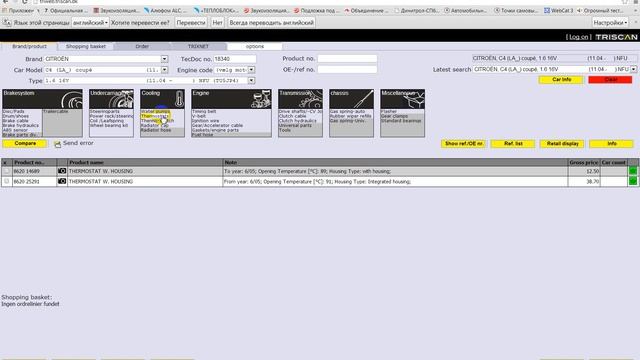View photo of product 8620 14689
Screen dimensions: 640x360
(x=62, y=171)
